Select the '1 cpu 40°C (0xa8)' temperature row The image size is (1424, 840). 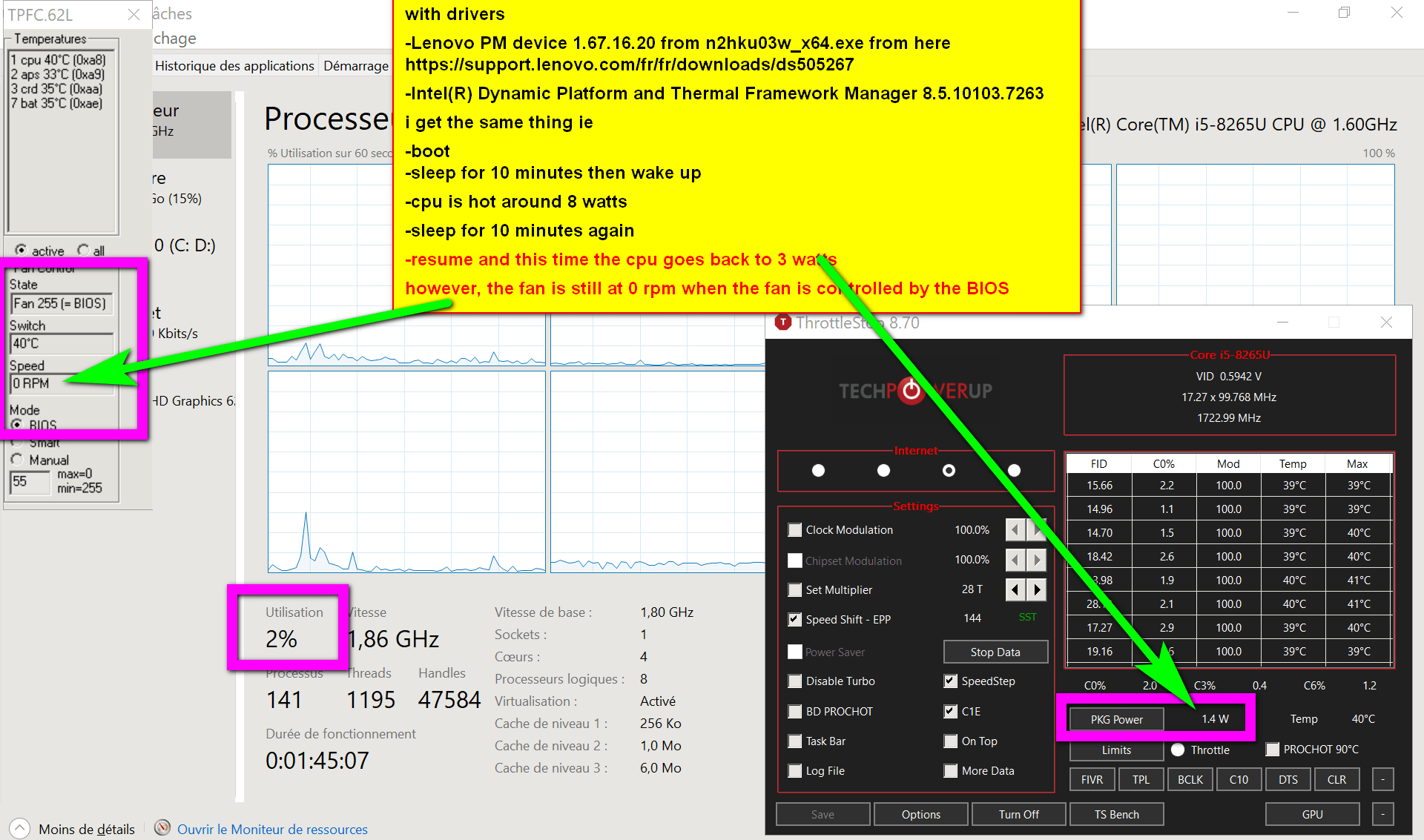58,59
